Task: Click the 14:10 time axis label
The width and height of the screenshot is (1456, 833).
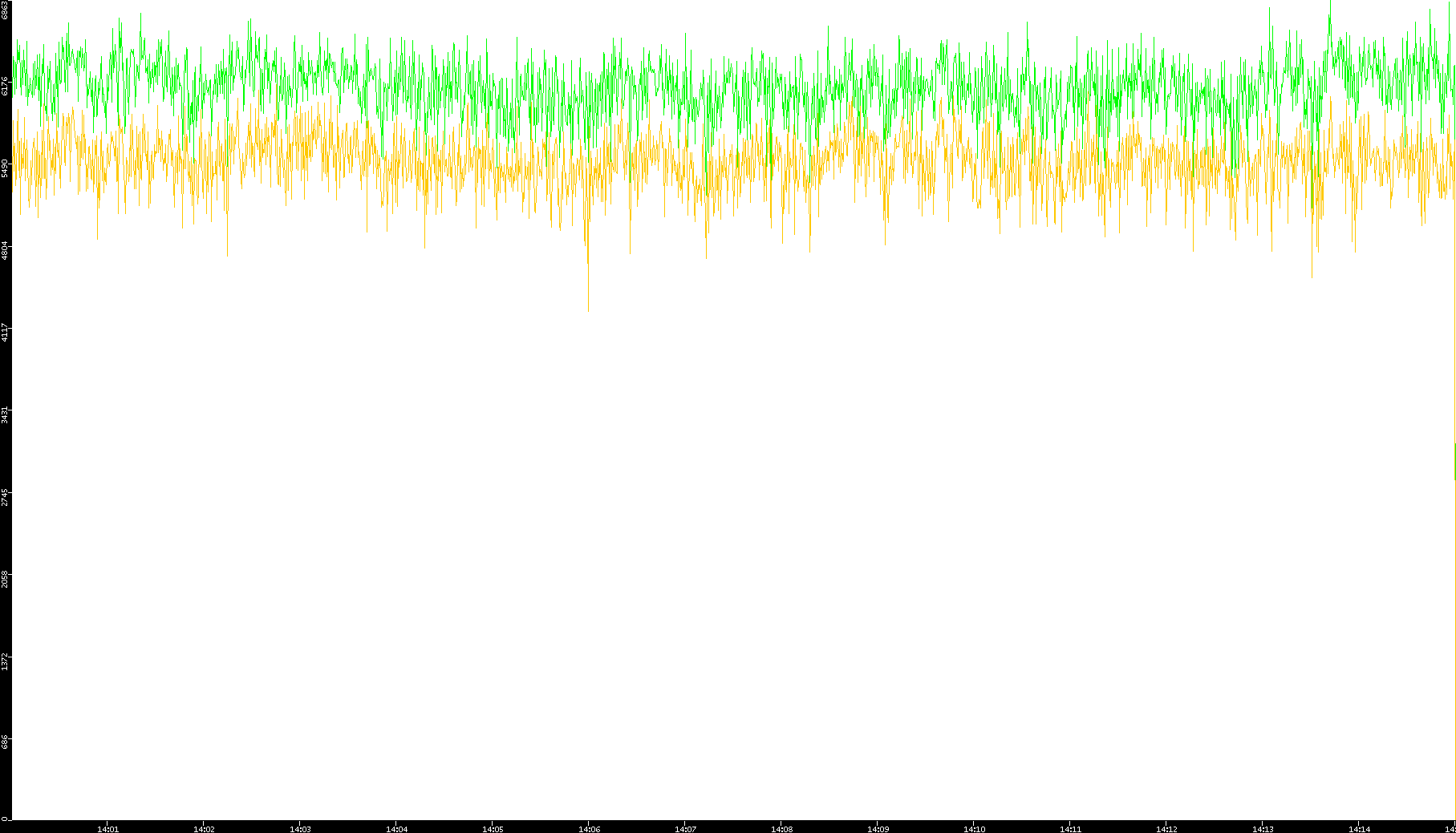Action: pyautogui.click(x=974, y=829)
